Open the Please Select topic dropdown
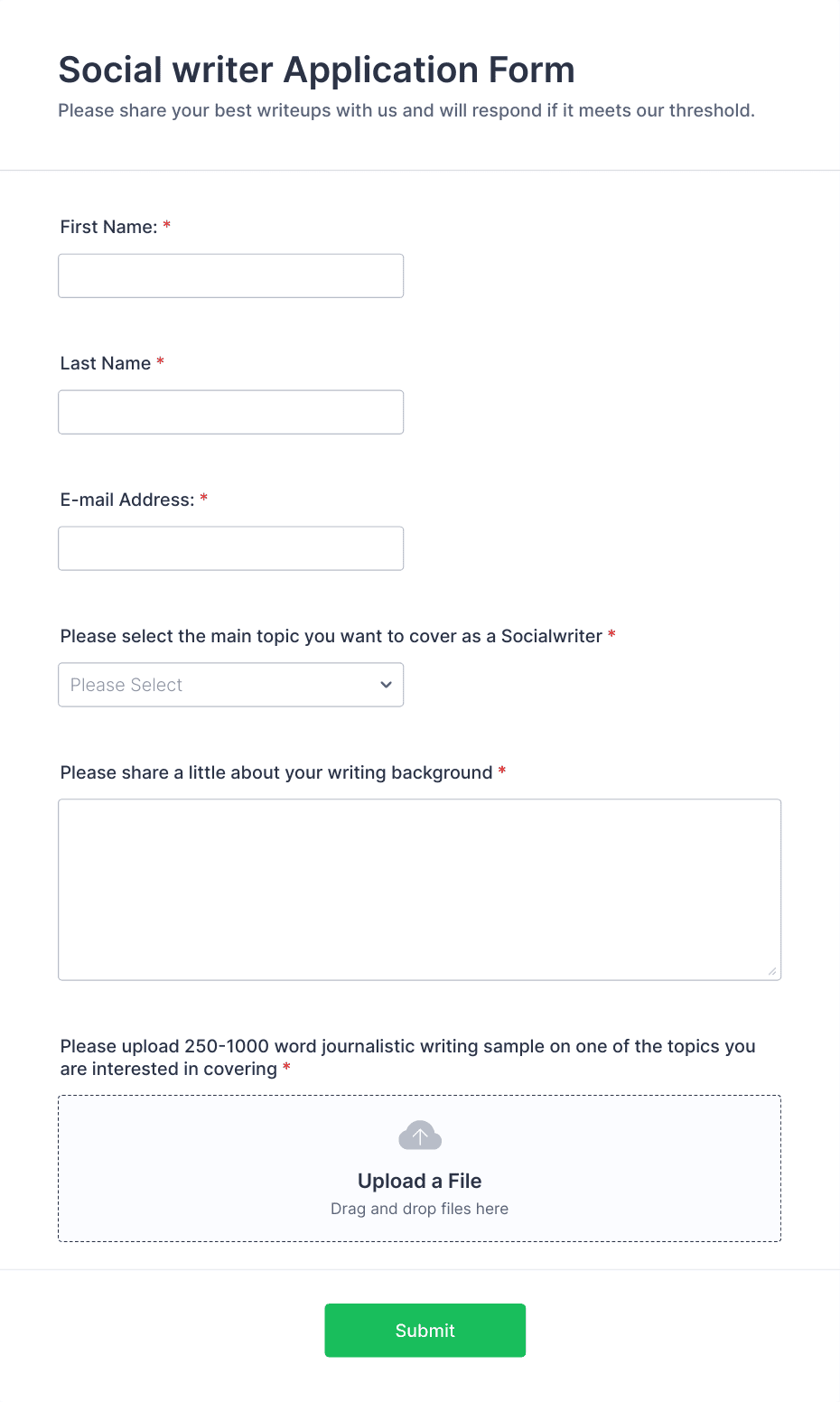 (x=230, y=685)
